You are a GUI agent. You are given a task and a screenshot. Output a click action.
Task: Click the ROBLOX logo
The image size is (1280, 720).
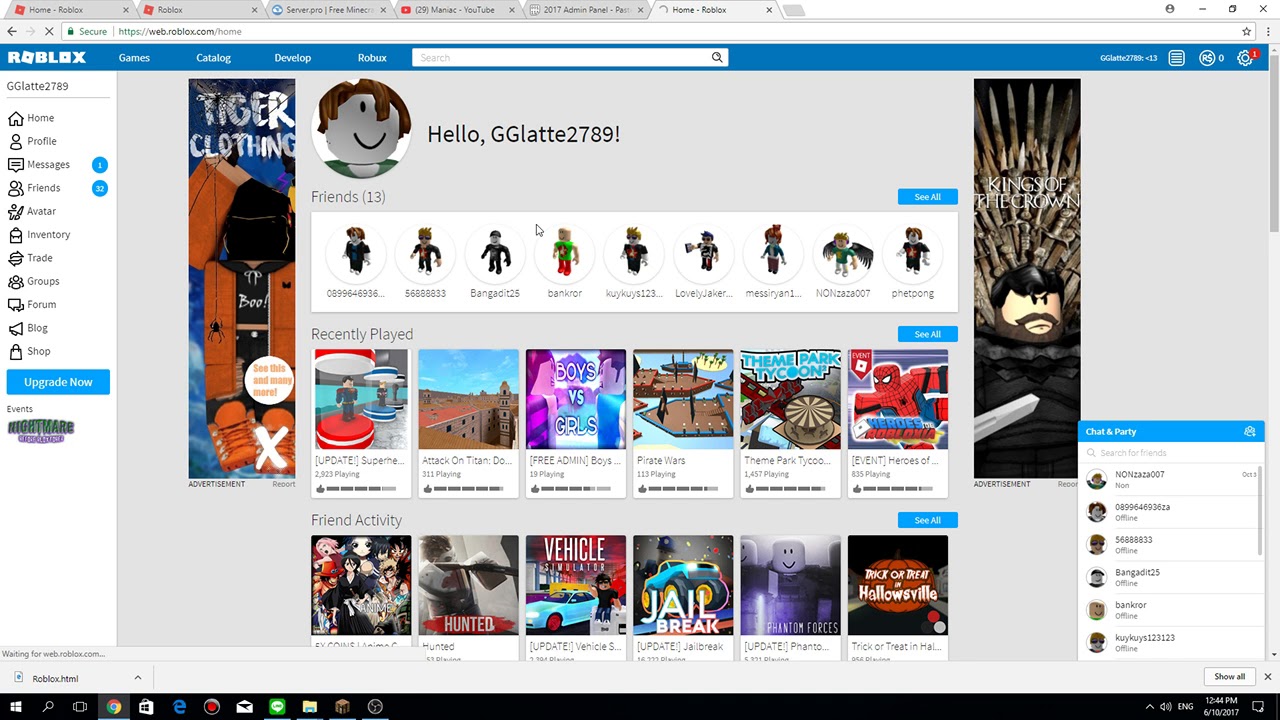pyautogui.click(x=47, y=58)
